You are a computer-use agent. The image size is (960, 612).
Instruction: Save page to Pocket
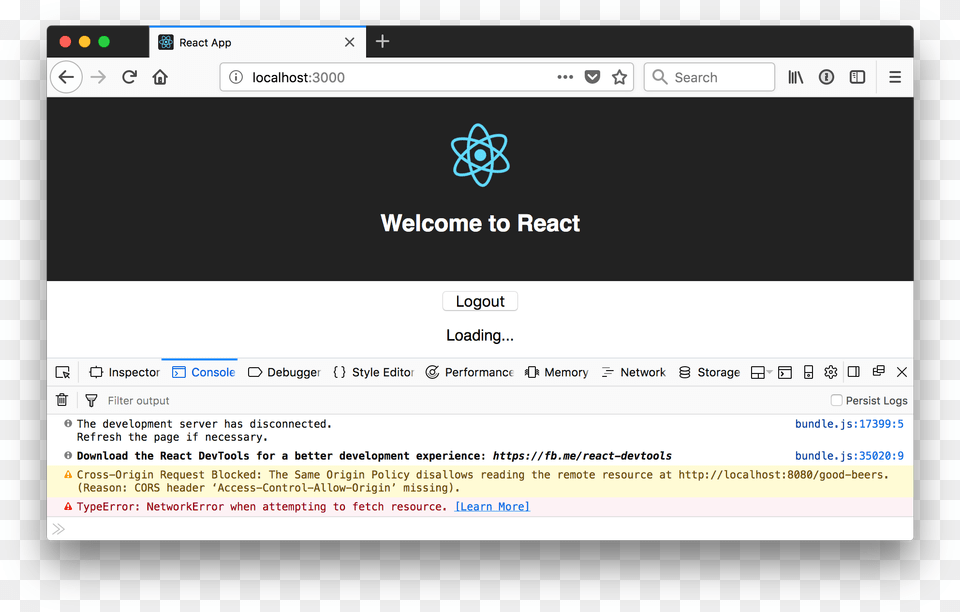click(592, 76)
